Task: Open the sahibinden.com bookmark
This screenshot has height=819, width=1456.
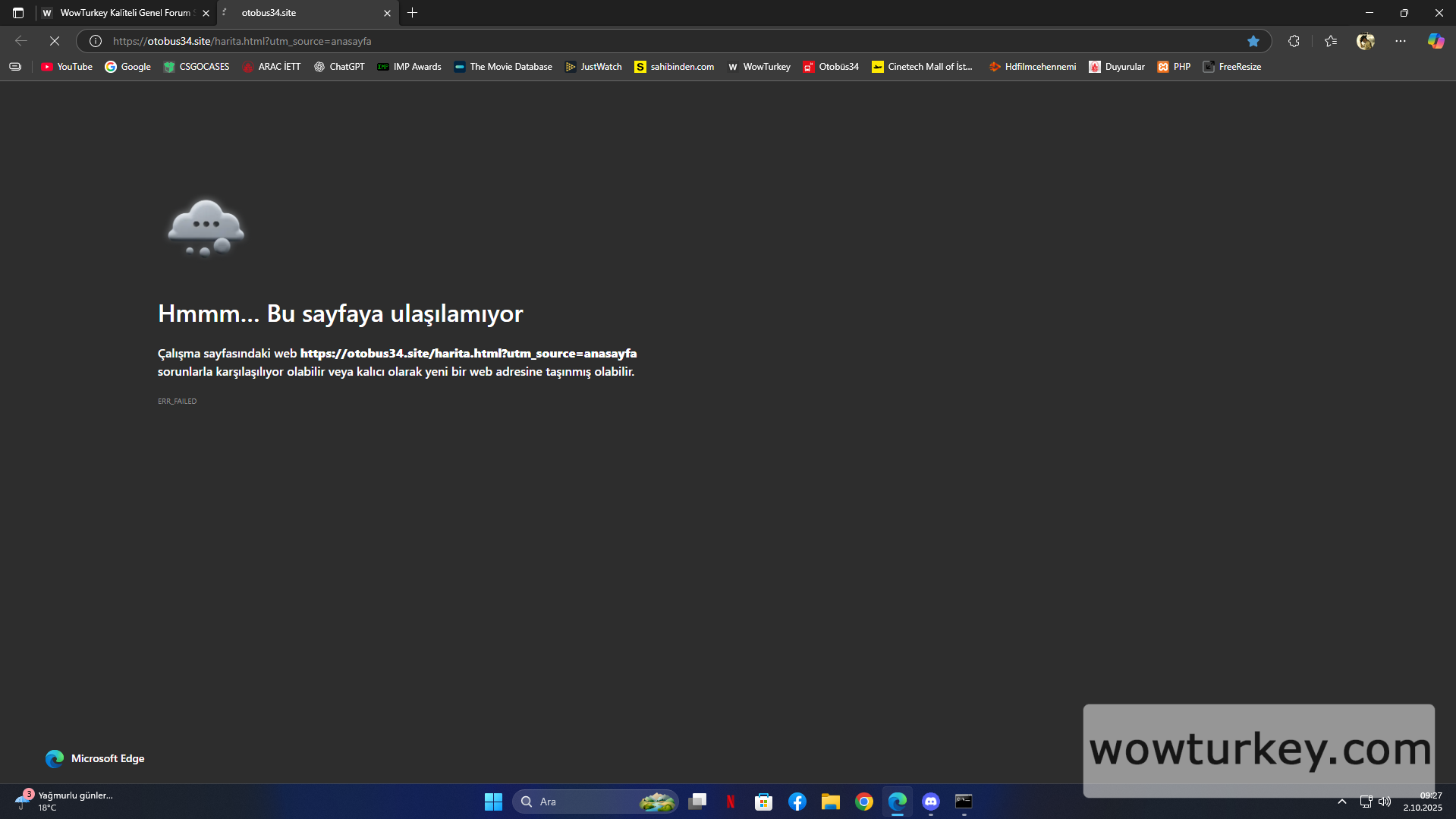Action: [x=675, y=67]
